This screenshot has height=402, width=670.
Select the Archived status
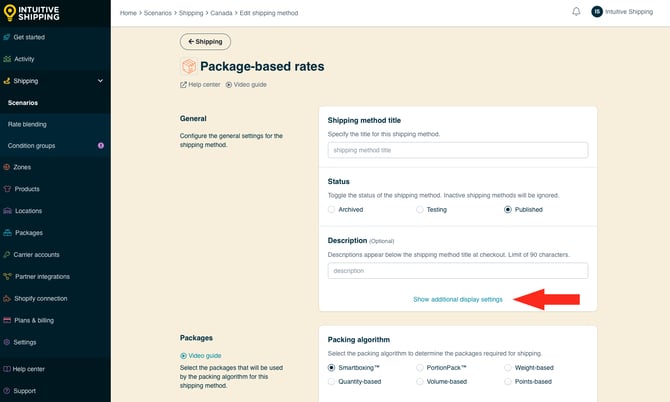331,209
